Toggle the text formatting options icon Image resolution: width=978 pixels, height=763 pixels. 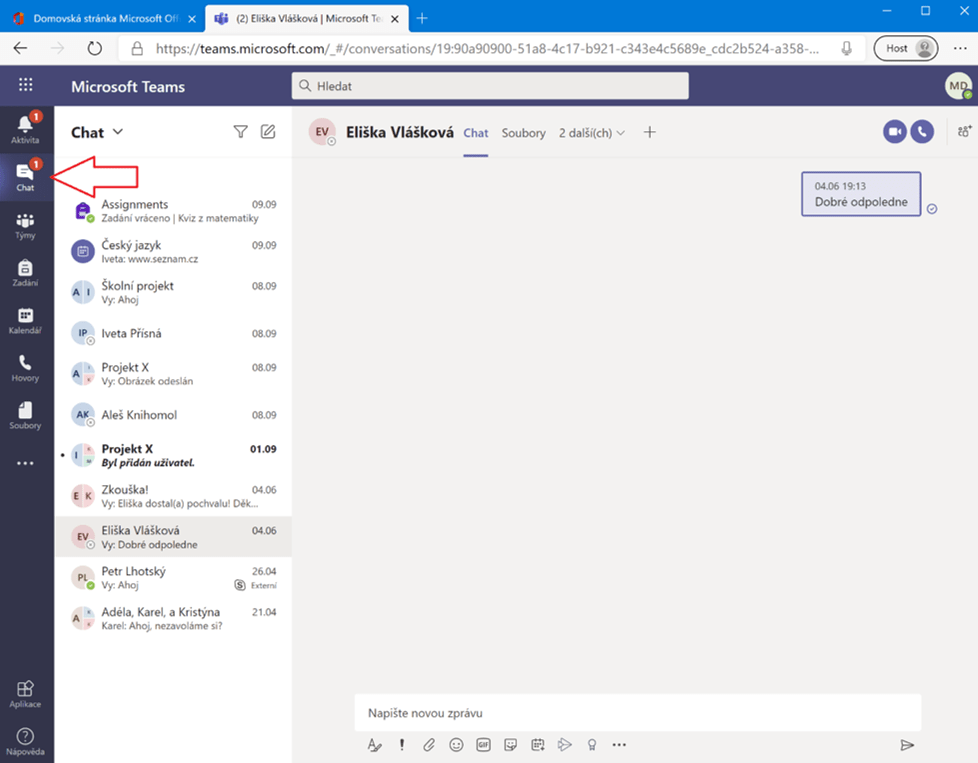375,745
